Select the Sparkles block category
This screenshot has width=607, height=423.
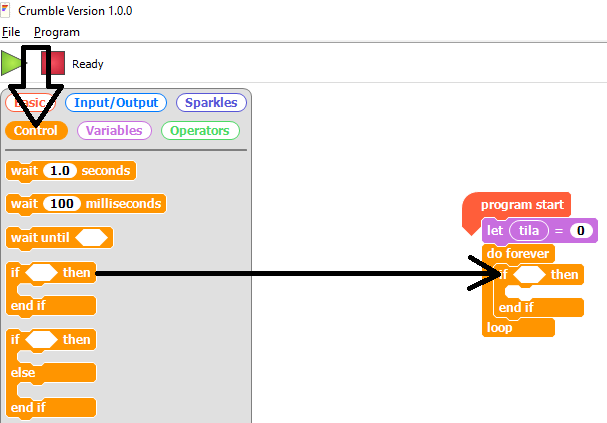pyautogui.click(x=210, y=103)
